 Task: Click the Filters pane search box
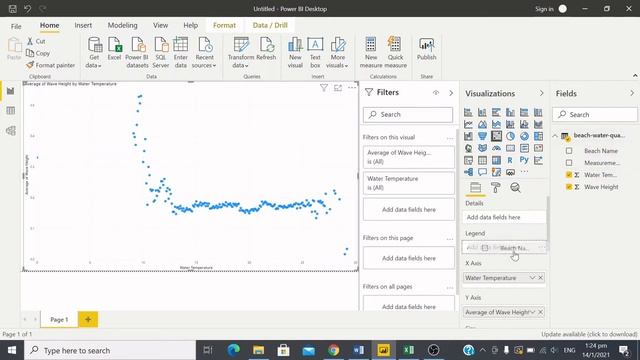tap(408, 115)
